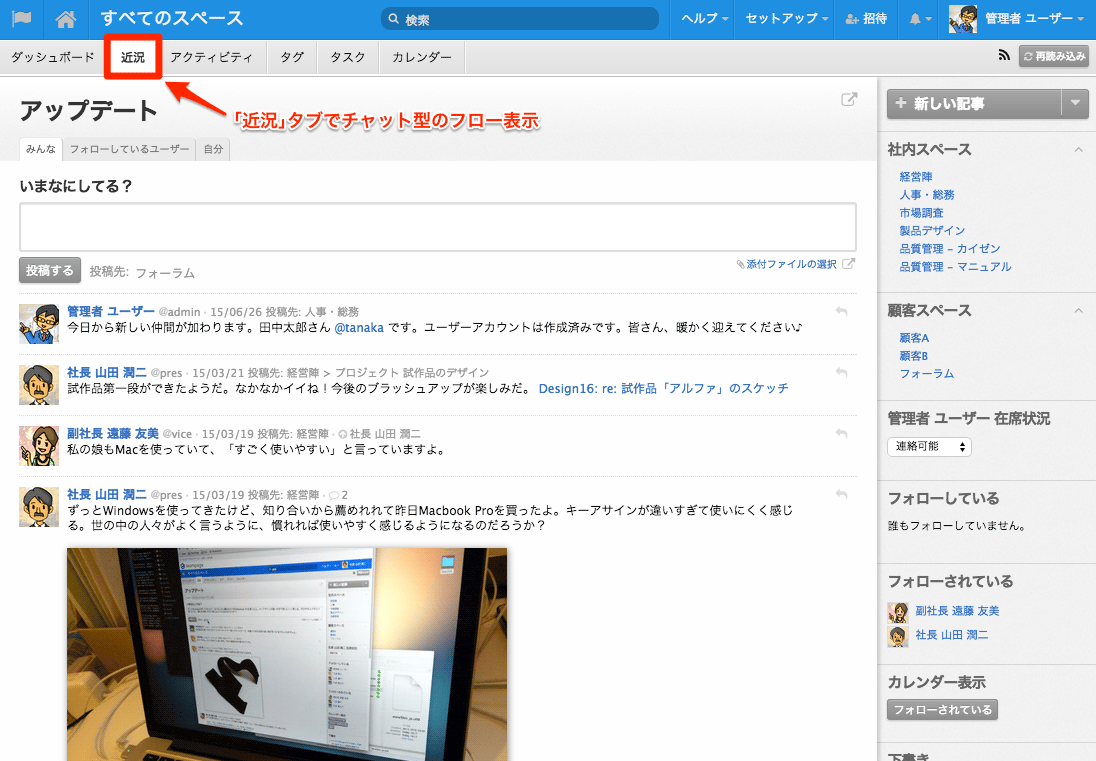Select the 近況 tab

pos(133,57)
